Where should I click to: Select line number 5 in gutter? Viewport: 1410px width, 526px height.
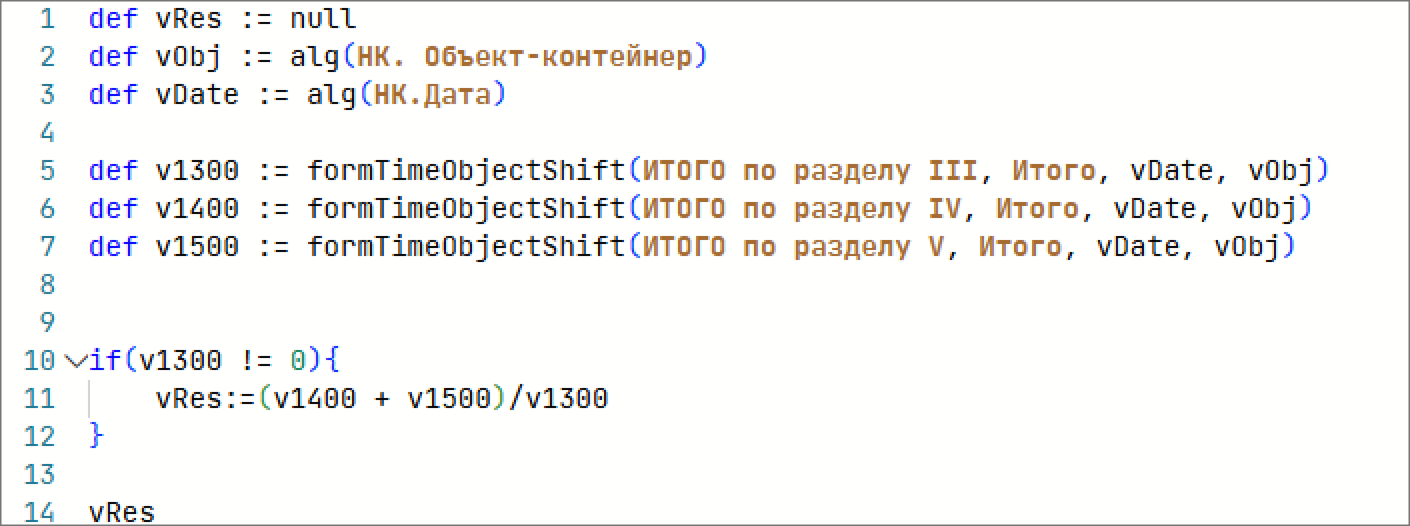[x=47, y=171]
